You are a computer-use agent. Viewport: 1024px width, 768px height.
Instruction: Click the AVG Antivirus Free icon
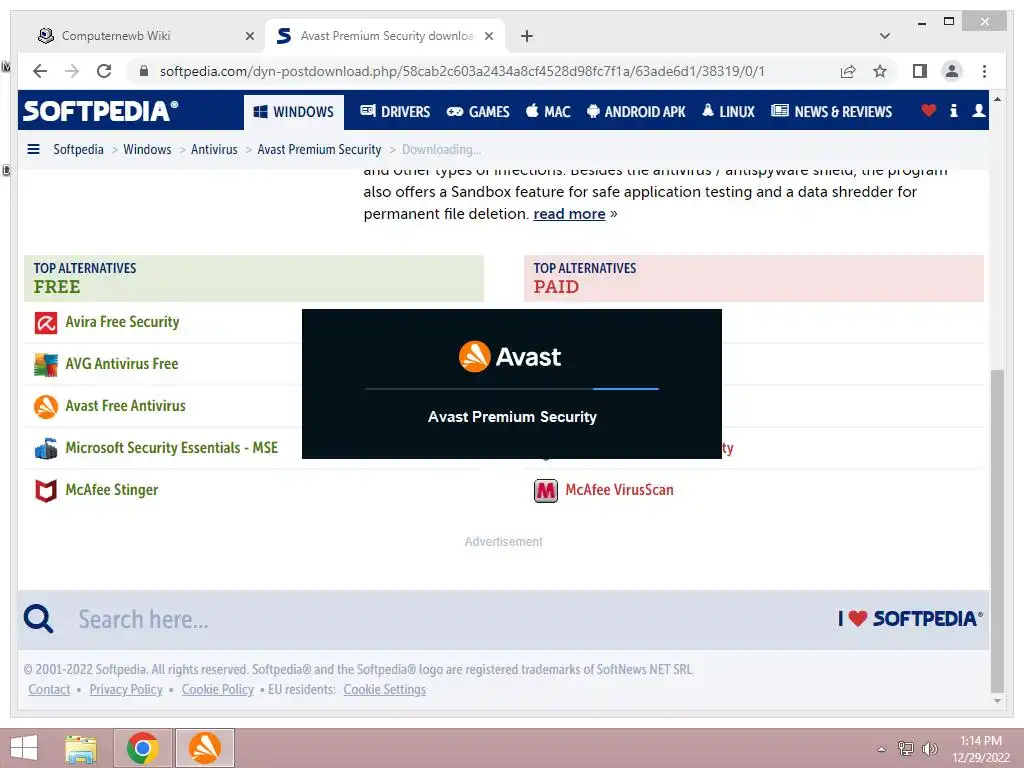pyautogui.click(x=46, y=364)
